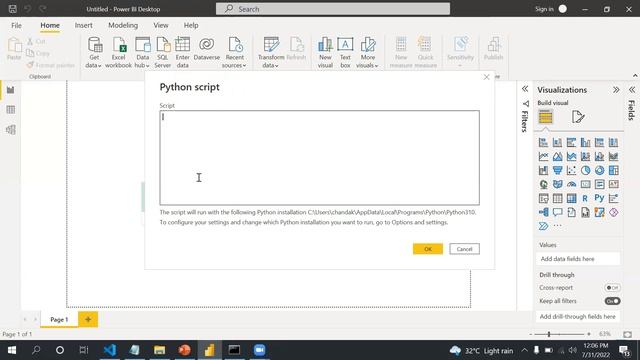Click the Zoom slider handle
The width and height of the screenshot is (640, 360).
coord(549,334)
